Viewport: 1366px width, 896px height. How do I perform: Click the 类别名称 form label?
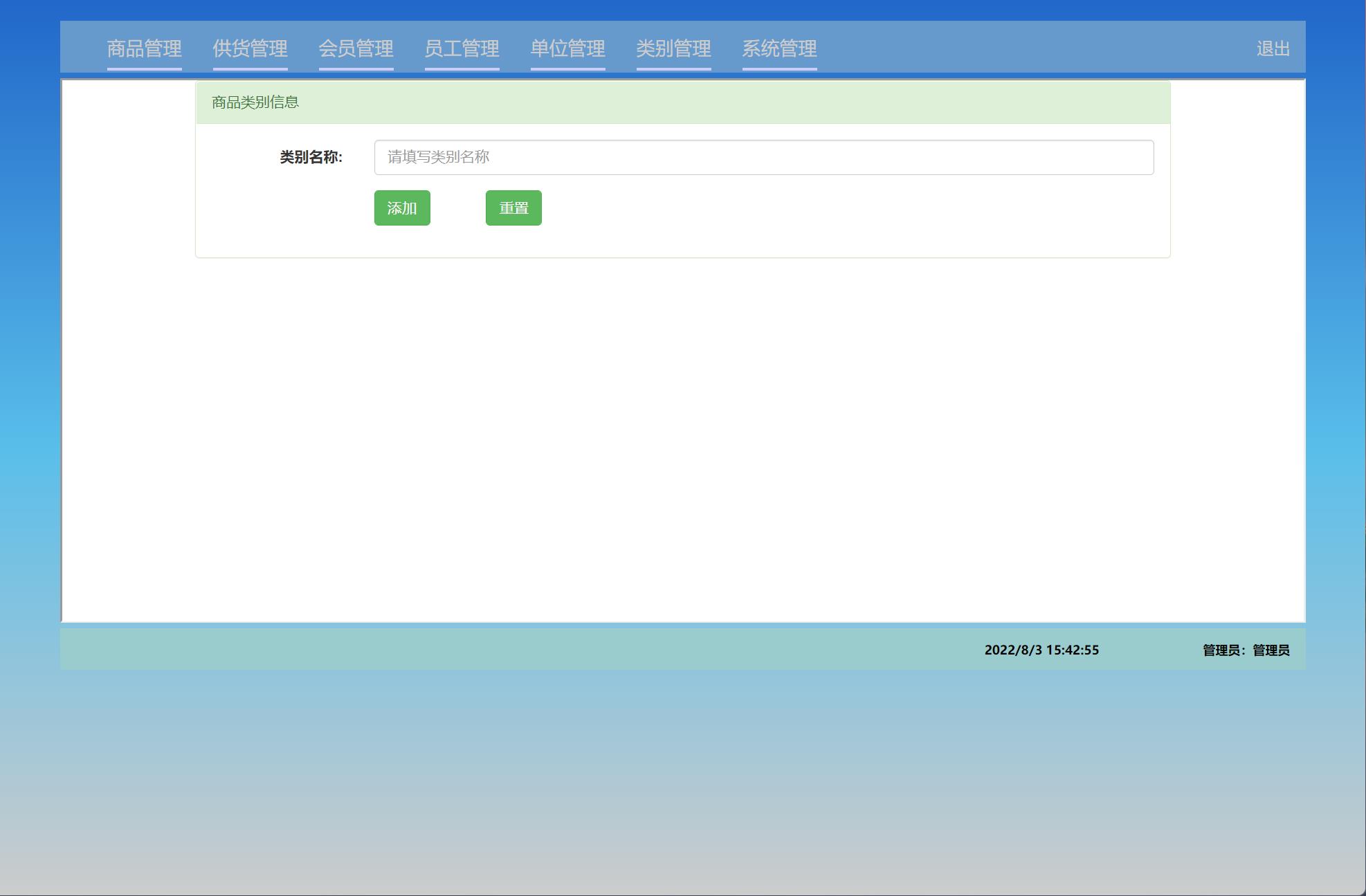[x=309, y=157]
